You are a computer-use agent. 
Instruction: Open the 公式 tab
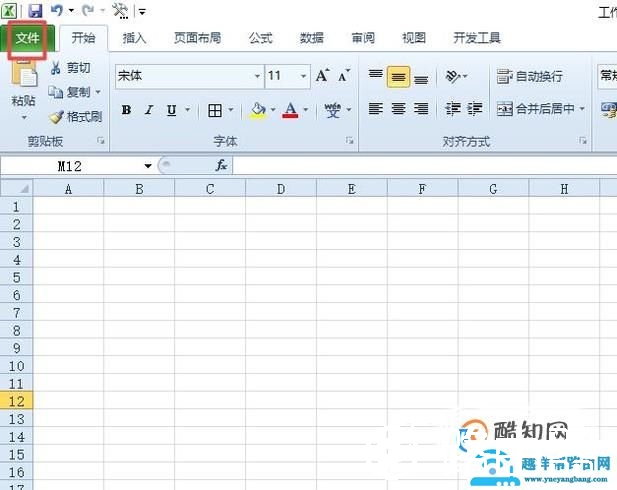click(260, 38)
